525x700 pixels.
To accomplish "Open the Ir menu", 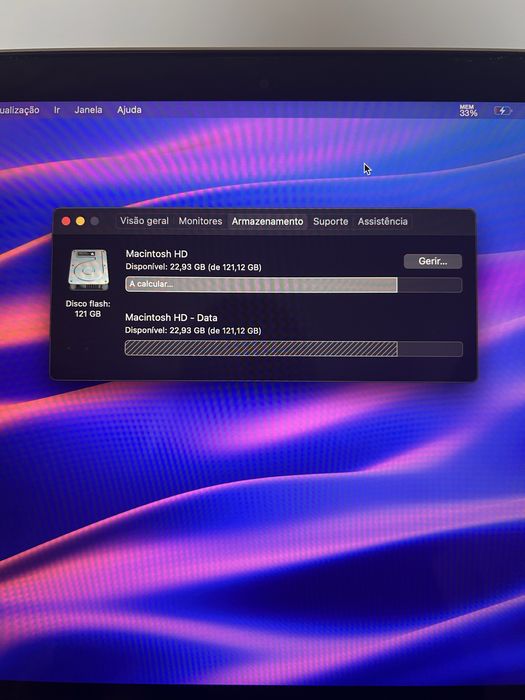I will click(57, 110).
